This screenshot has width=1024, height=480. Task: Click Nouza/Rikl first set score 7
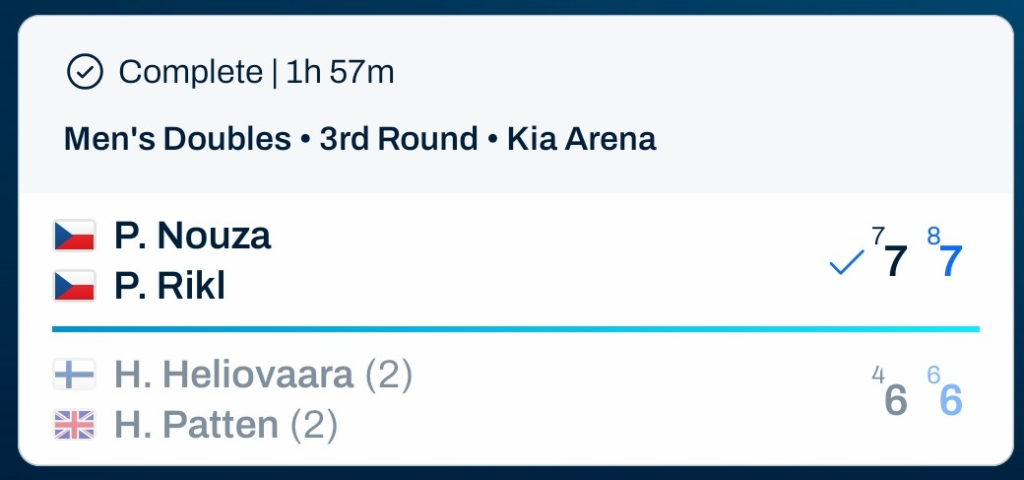[x=896, y=262]
